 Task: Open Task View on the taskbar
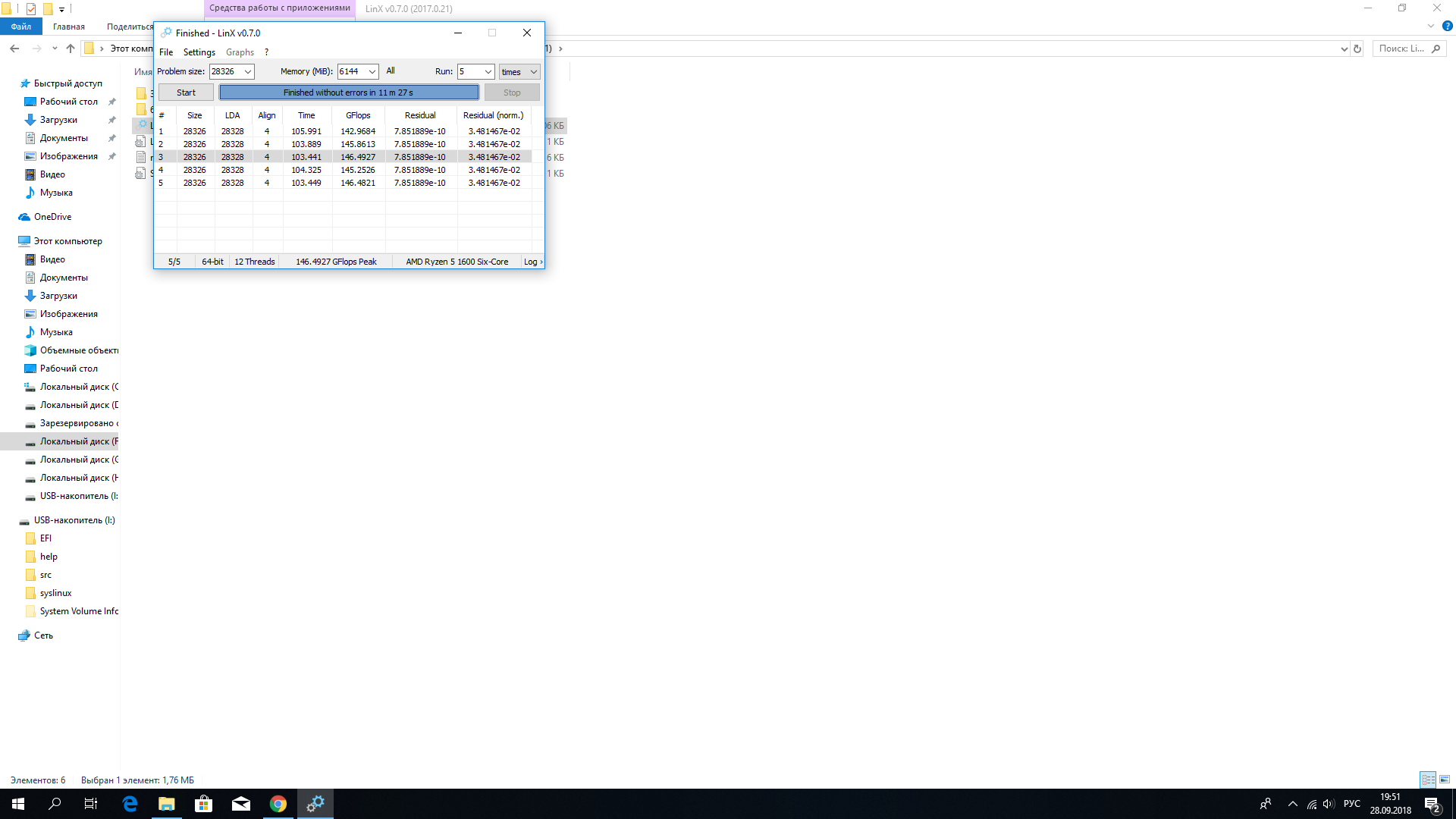click(91, 804)
